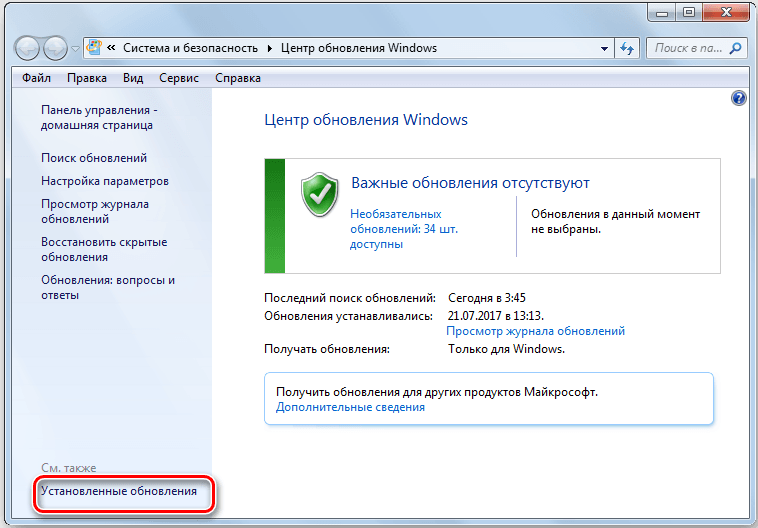Open sidebar 'Просмотр журнала обновлений'
Viewport: 758px width, 528px height.
click(x=95, y=212)
